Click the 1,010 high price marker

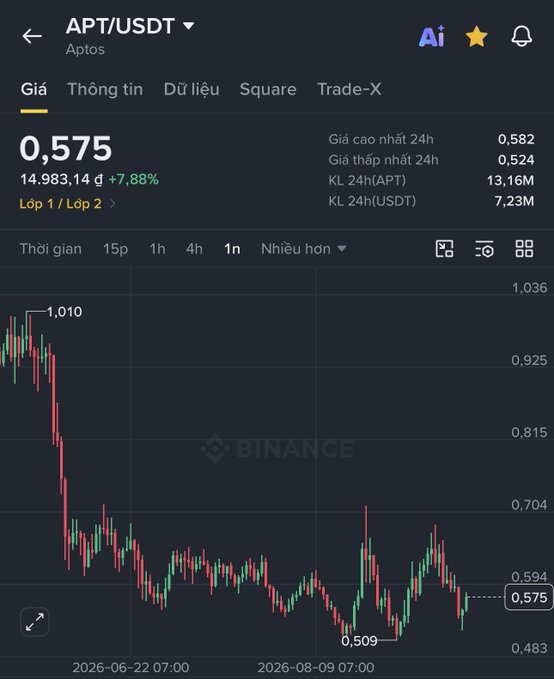pyautogui.click(x=64, y=312)
